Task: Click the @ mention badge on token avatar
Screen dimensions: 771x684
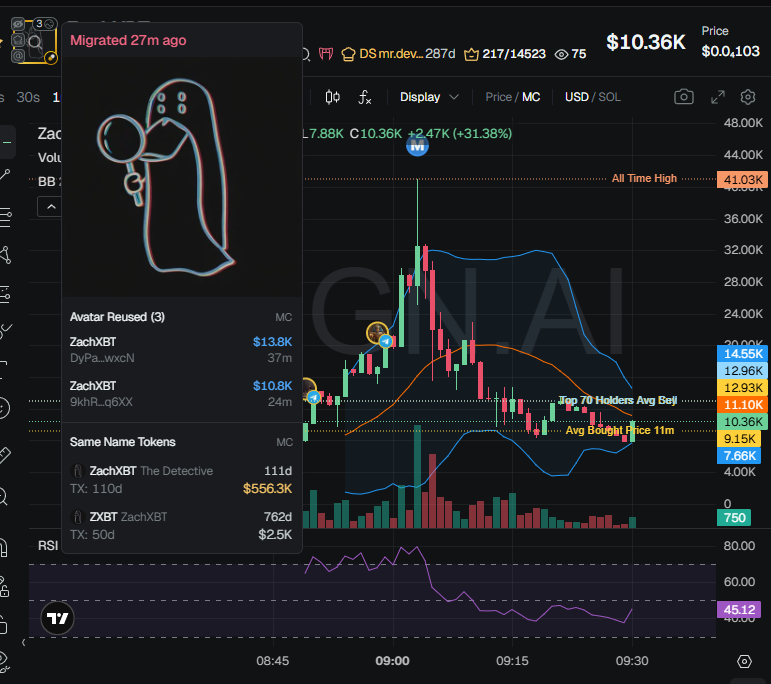Action: [x=18, y=56]
